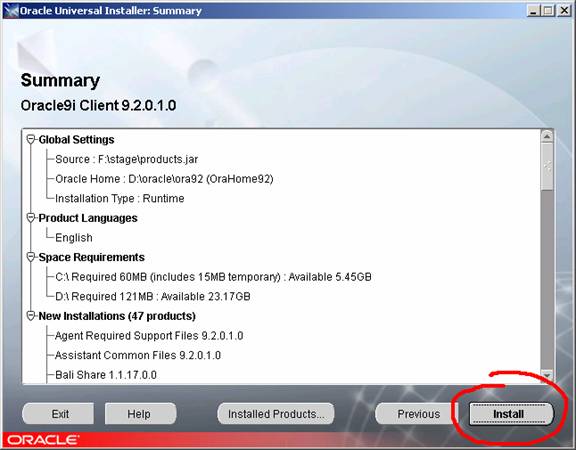Collapse New Installations (47 products) node
This screenshot has height=450, width=576.
click(31, 316)
